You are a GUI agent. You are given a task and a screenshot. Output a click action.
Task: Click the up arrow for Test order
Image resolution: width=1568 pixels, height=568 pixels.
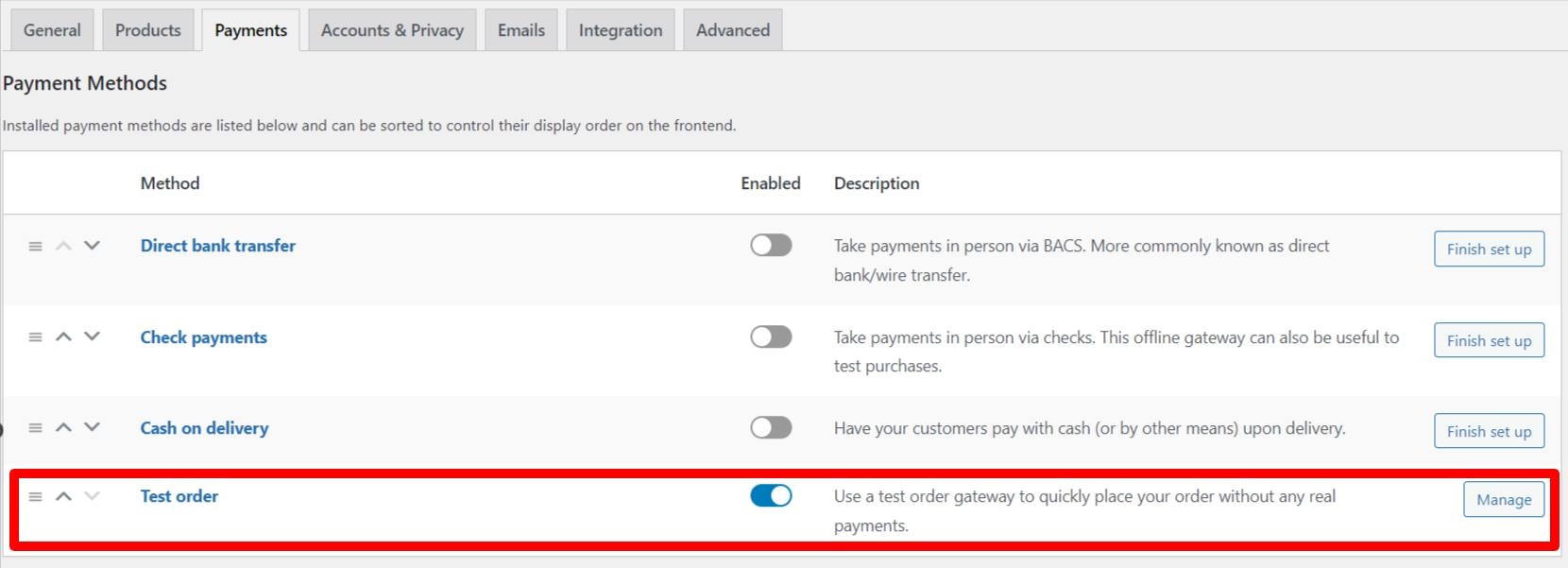click(63, 495)
